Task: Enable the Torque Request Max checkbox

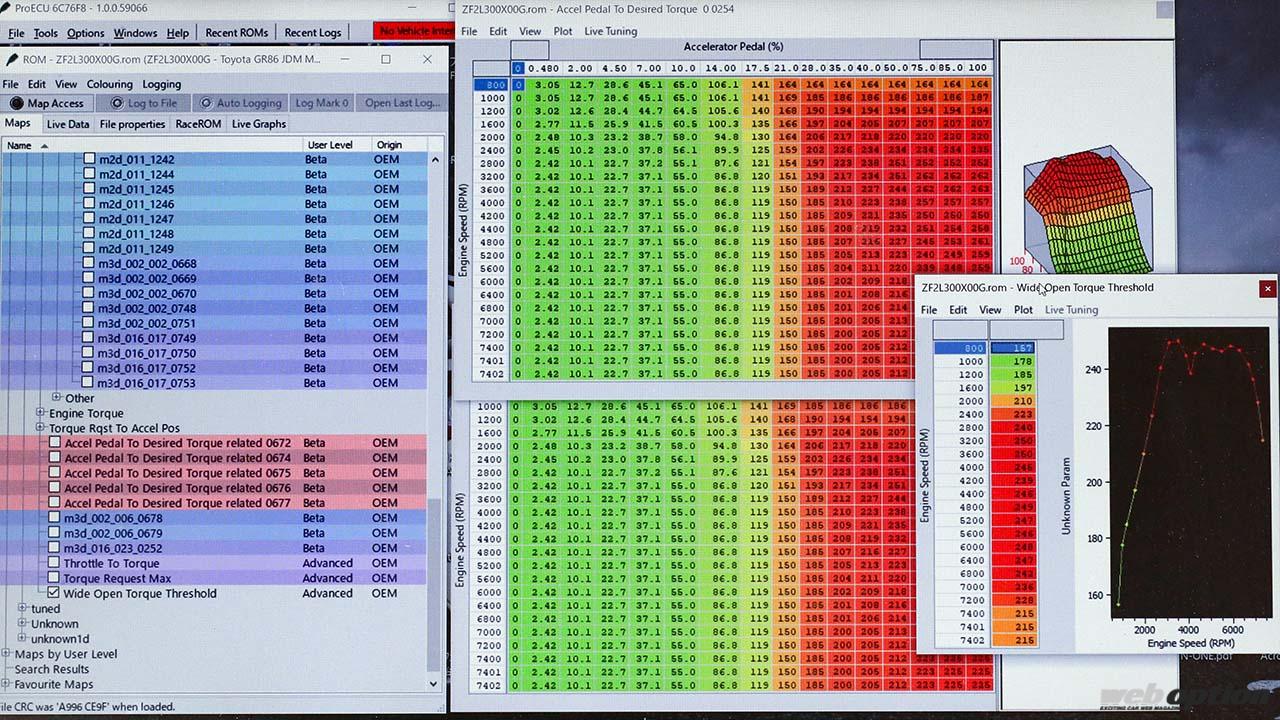Action: click(54, 578)
